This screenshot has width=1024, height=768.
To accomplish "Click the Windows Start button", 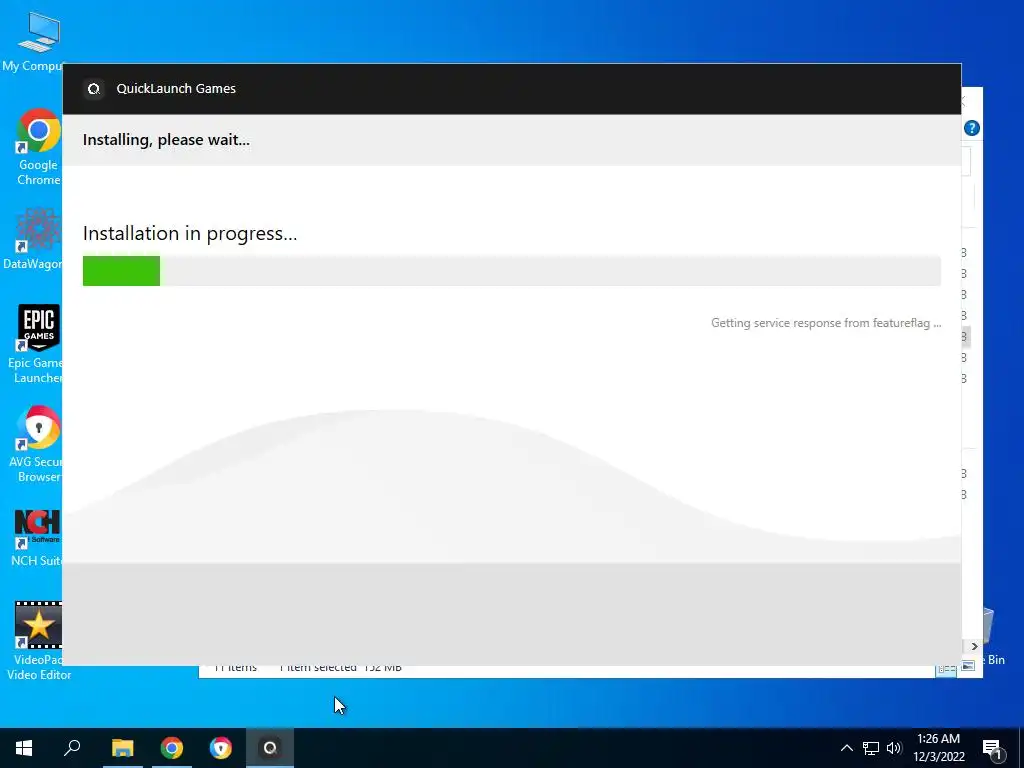I will point(24,748).
